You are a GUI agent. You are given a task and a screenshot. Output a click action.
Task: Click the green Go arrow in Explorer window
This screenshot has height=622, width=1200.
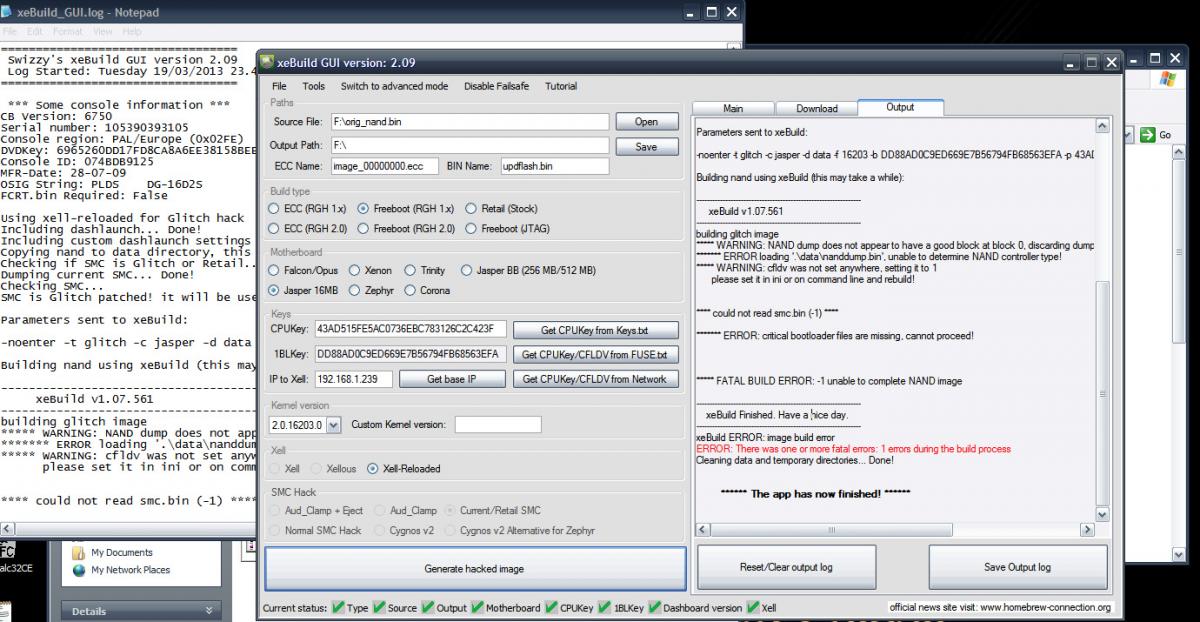click(1147, 134)
